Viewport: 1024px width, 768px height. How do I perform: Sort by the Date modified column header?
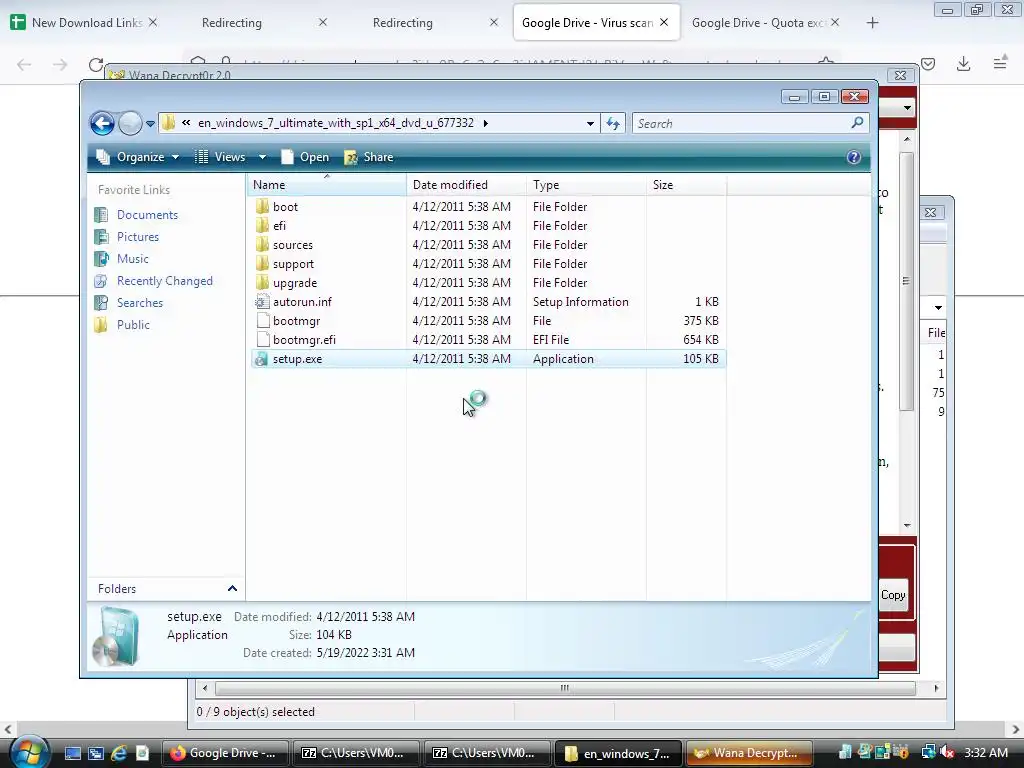[x=466, y=185]
